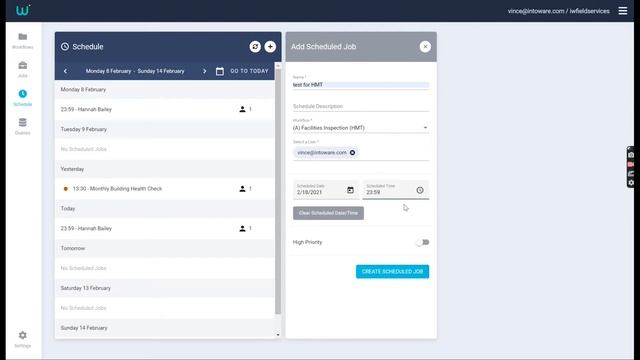
Task: Close the Add Scheduled Job panel
Action: 425,47
